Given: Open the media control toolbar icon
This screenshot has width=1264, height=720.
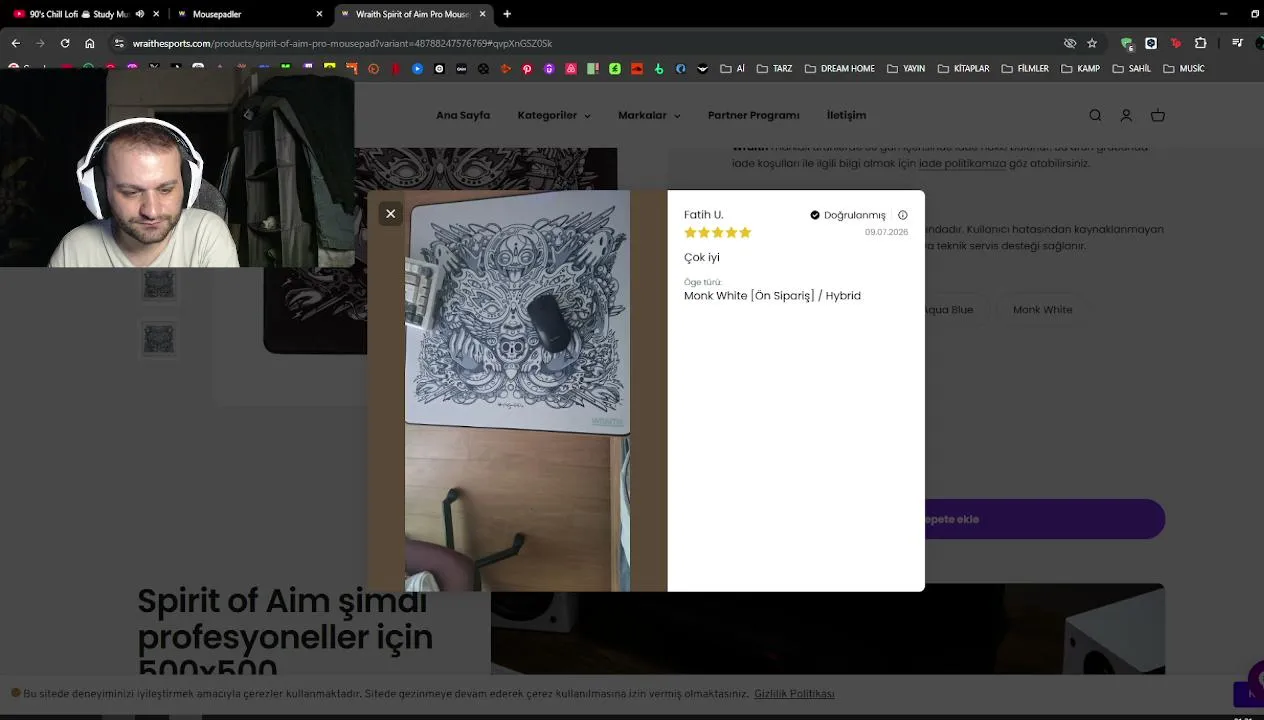Looking at the screenshot, I should point(1238,43).
